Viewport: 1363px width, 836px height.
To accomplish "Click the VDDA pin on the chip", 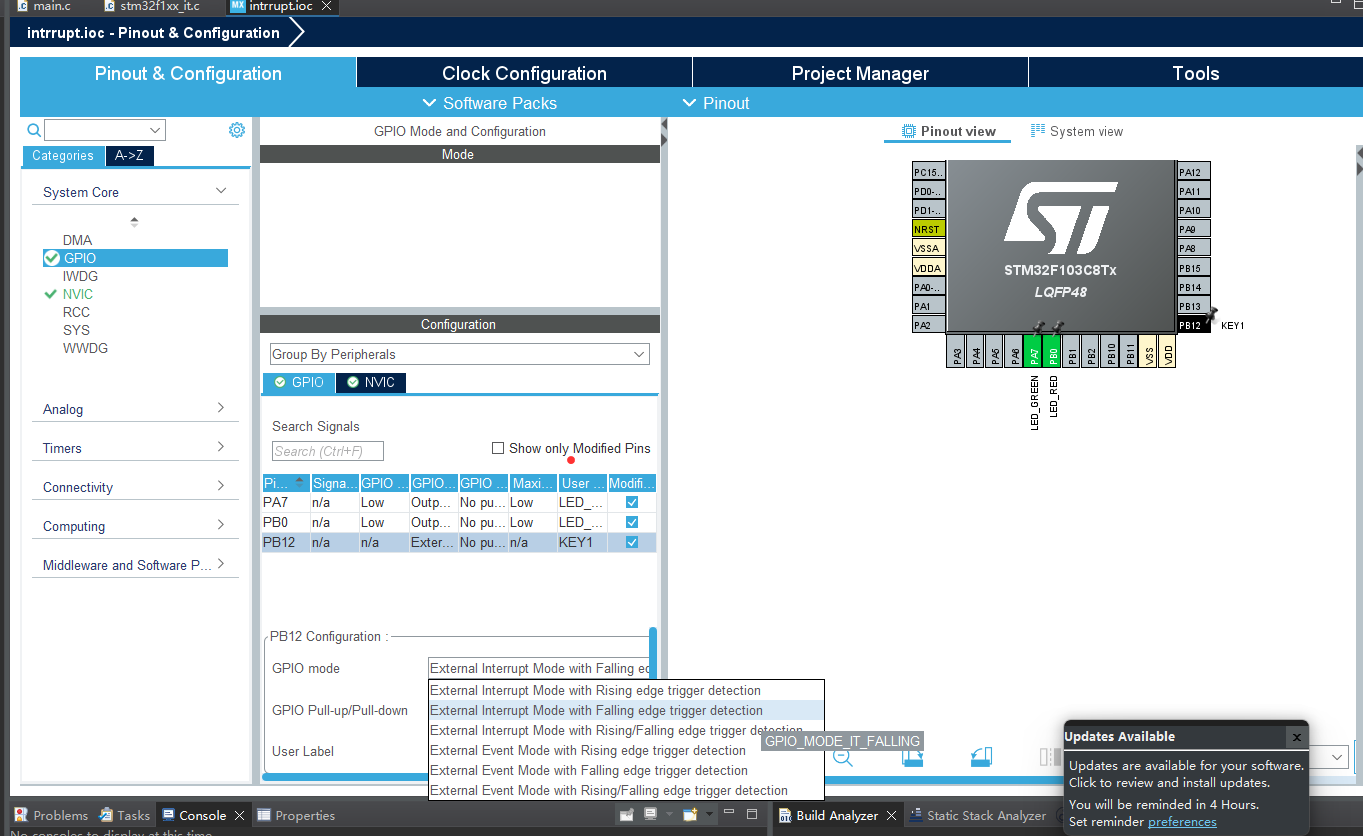I will pyautogui.click(x=929, y=268).
